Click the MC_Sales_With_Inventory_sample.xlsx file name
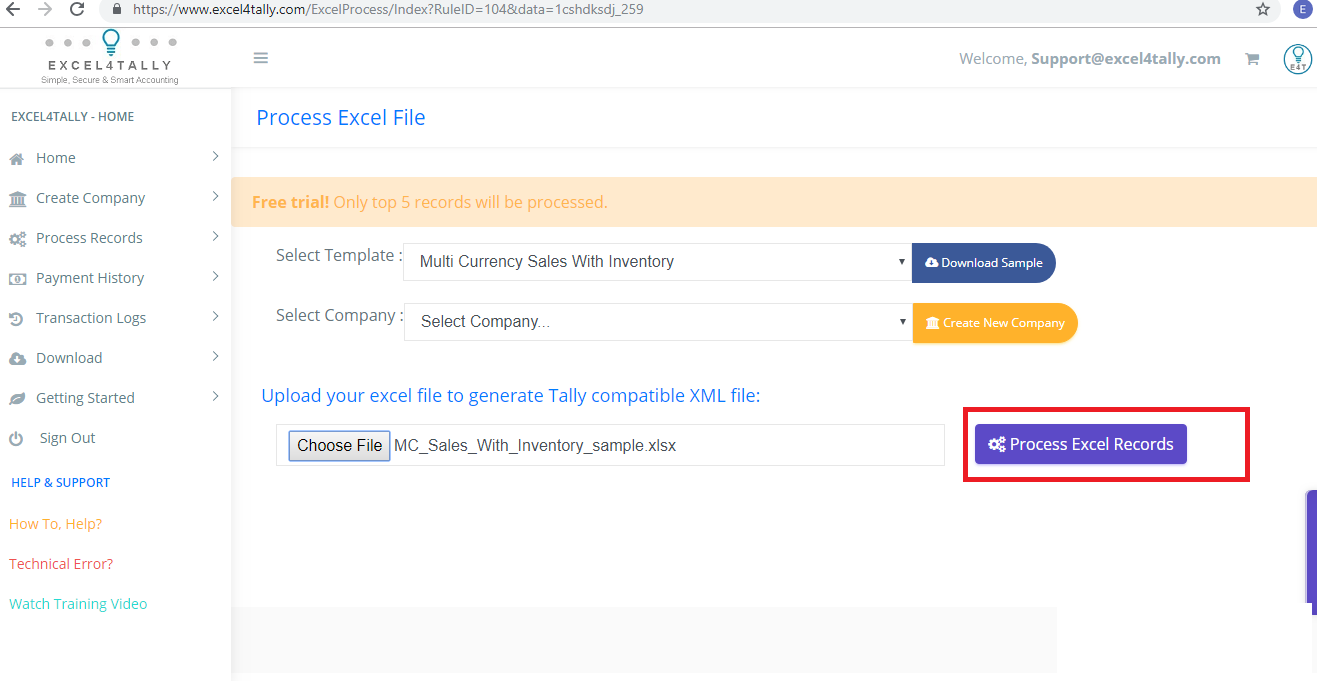 tap(535, 446)
